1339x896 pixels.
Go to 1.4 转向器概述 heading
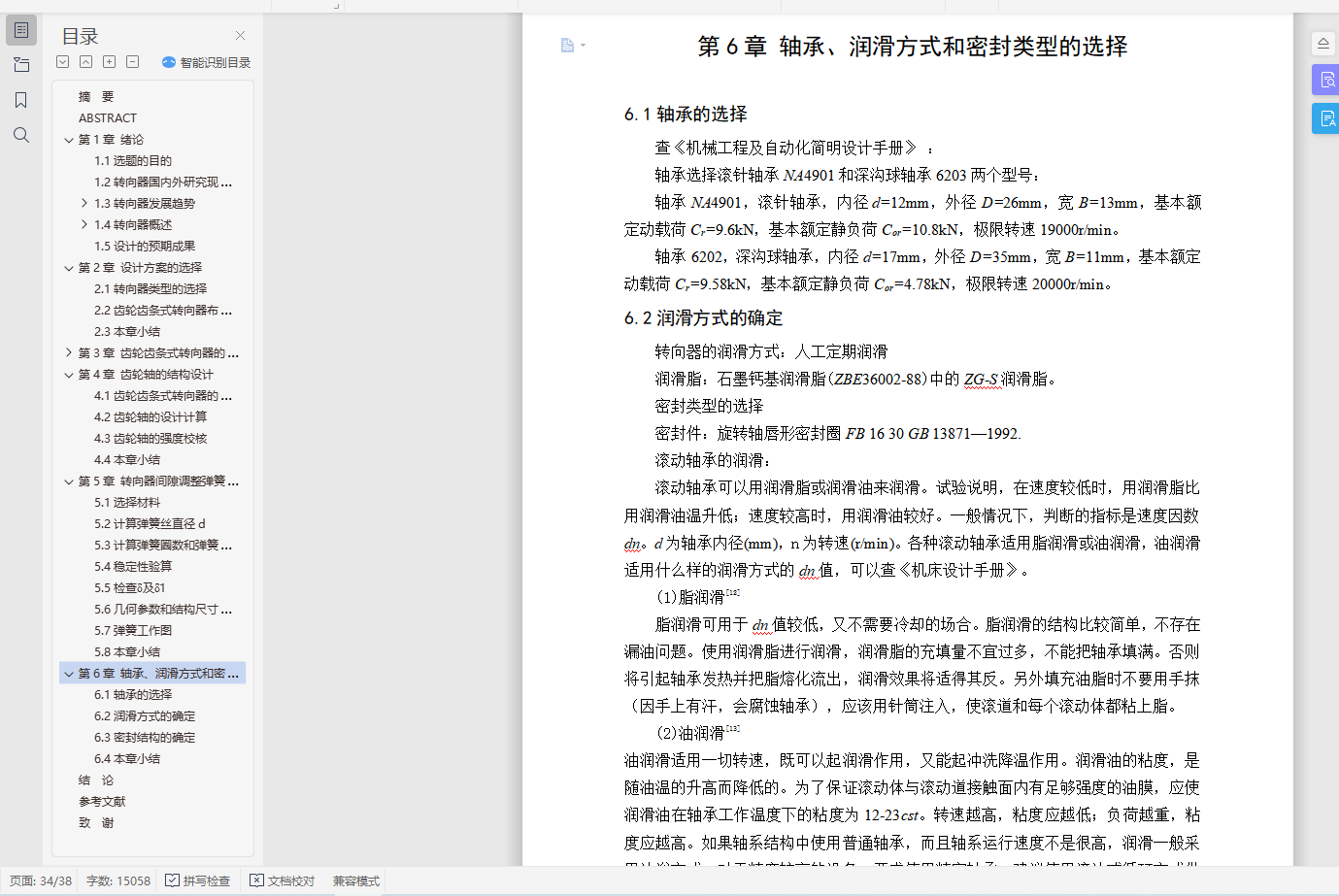tap(133, 225)
